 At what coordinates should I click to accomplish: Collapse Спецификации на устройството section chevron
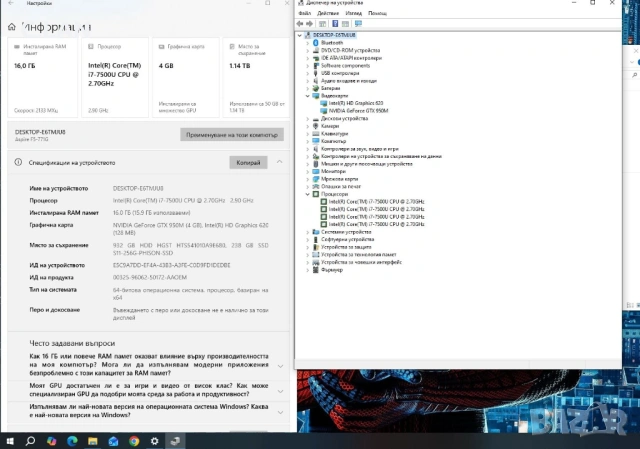(x=280, y=162)
